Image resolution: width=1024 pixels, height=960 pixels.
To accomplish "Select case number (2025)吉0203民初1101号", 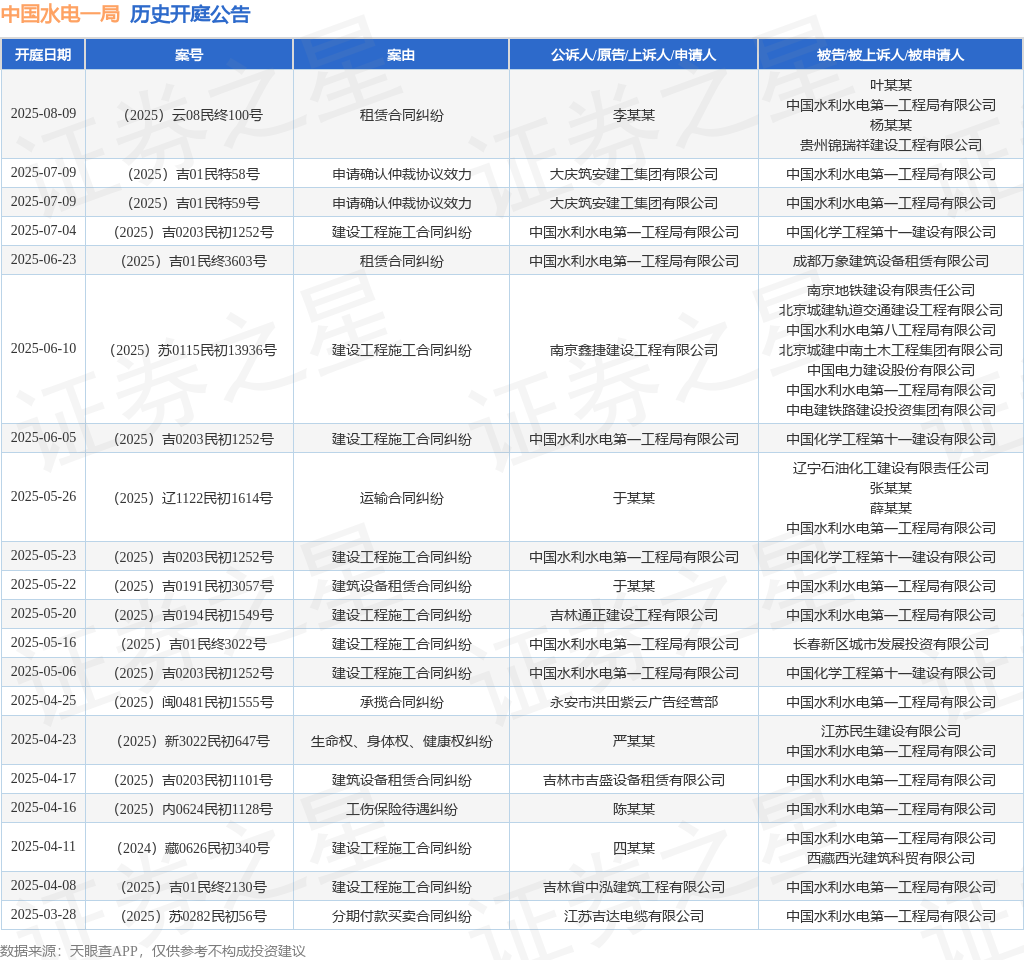I will tap(193, 780).
